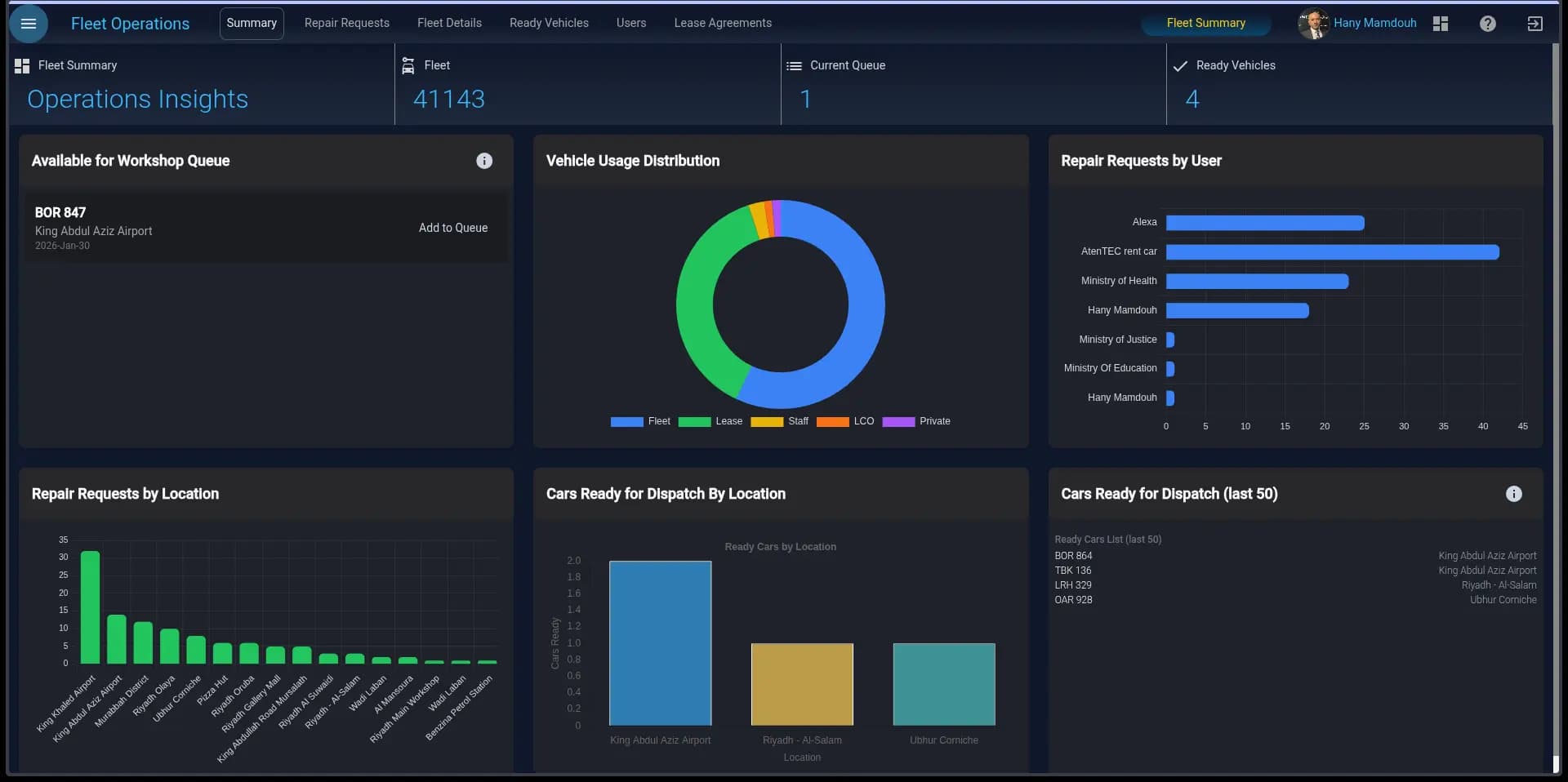Open help via the question mark icon
This screenshot has width=1568, height=782.
[1487, 23]
